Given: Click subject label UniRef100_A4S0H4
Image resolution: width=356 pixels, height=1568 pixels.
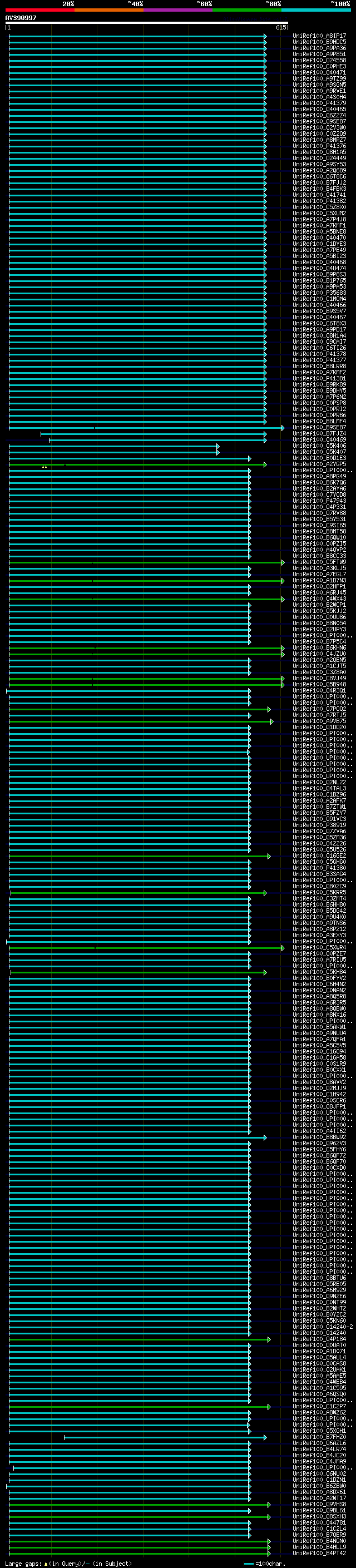Looking at the screenshot, I should [319, 97].
